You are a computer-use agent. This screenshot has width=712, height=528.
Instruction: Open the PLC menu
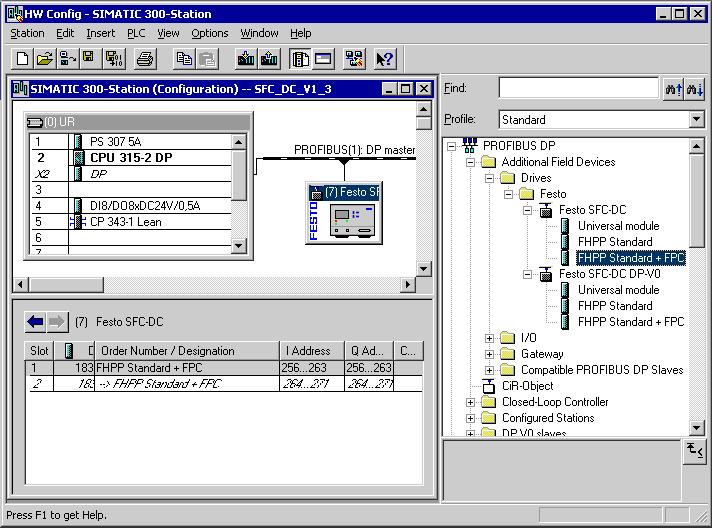pyautogui.click(x=136, y=34)
